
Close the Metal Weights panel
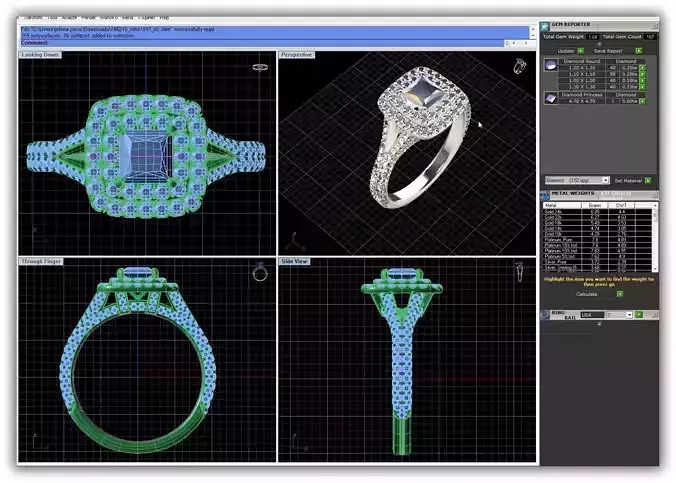[x=654, y=195]
